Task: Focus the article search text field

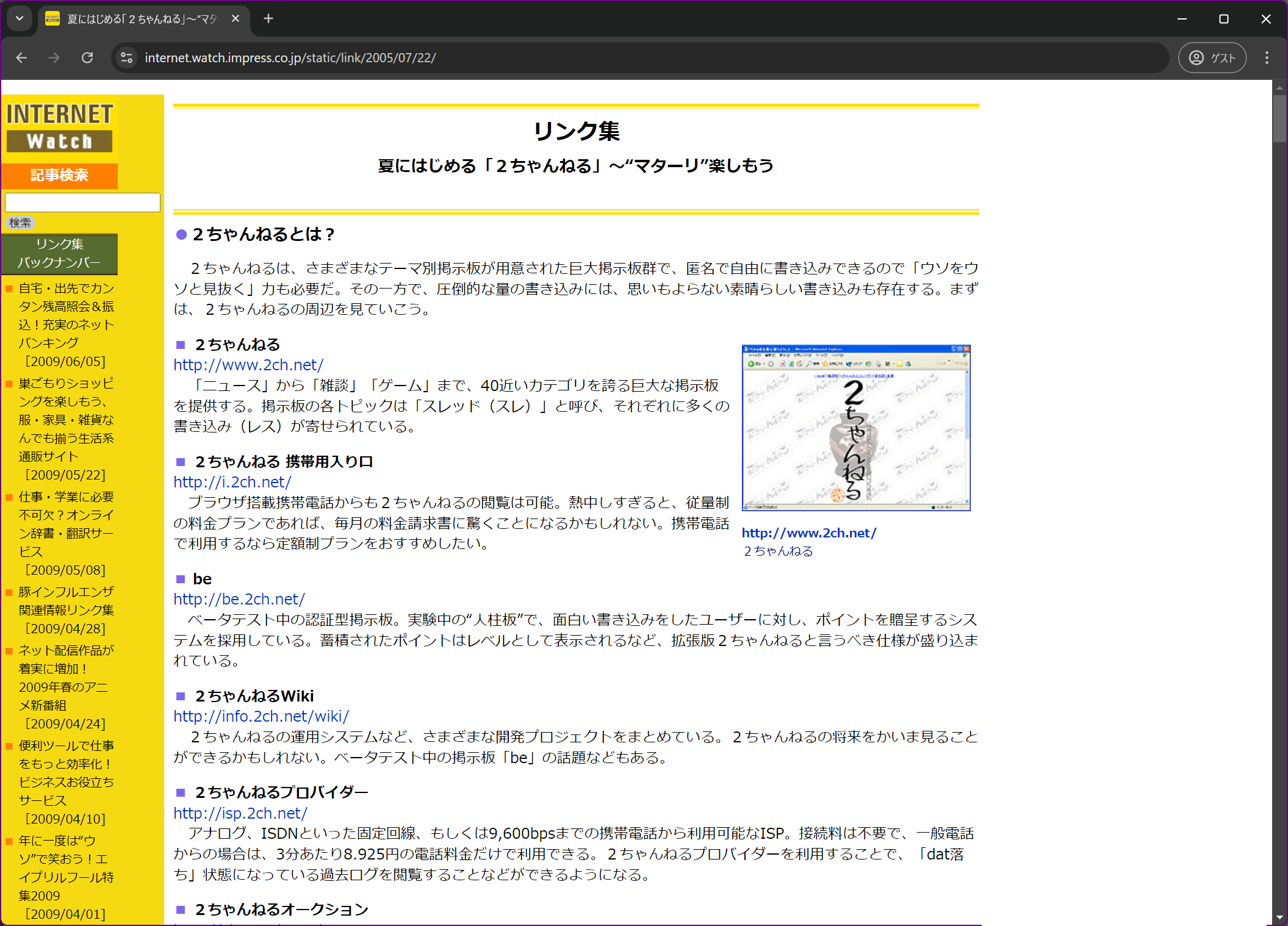Action: [x=82, y=203]
